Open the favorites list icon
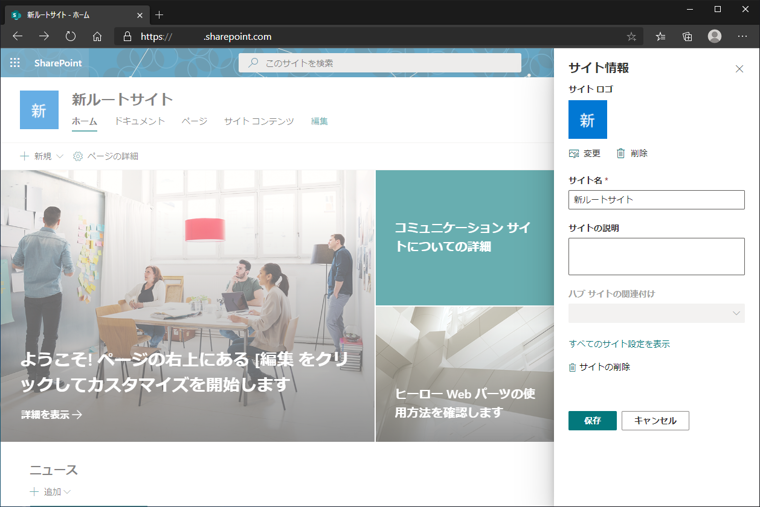Screen dimensions: 760x507 coord(660,36)
